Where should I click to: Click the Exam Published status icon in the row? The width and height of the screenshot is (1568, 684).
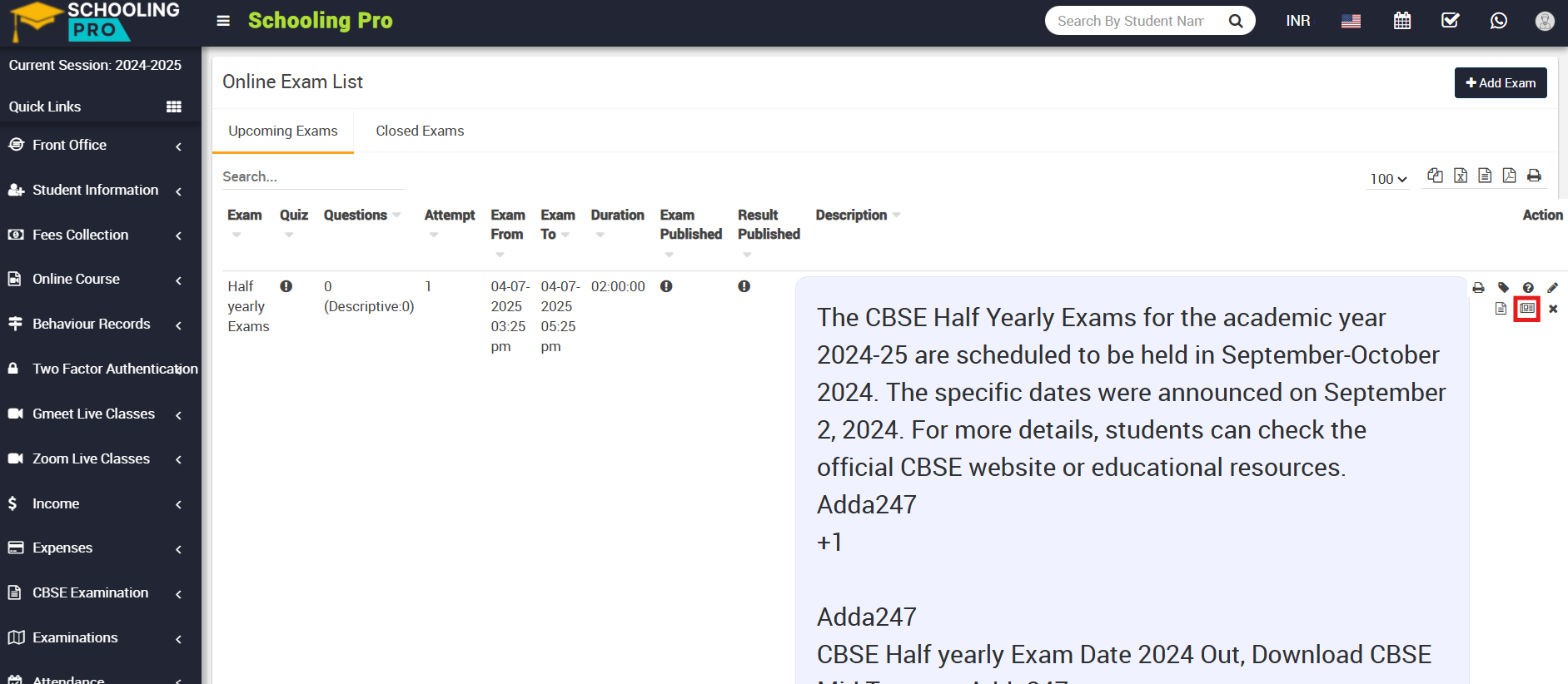click(x=666, y=286)
